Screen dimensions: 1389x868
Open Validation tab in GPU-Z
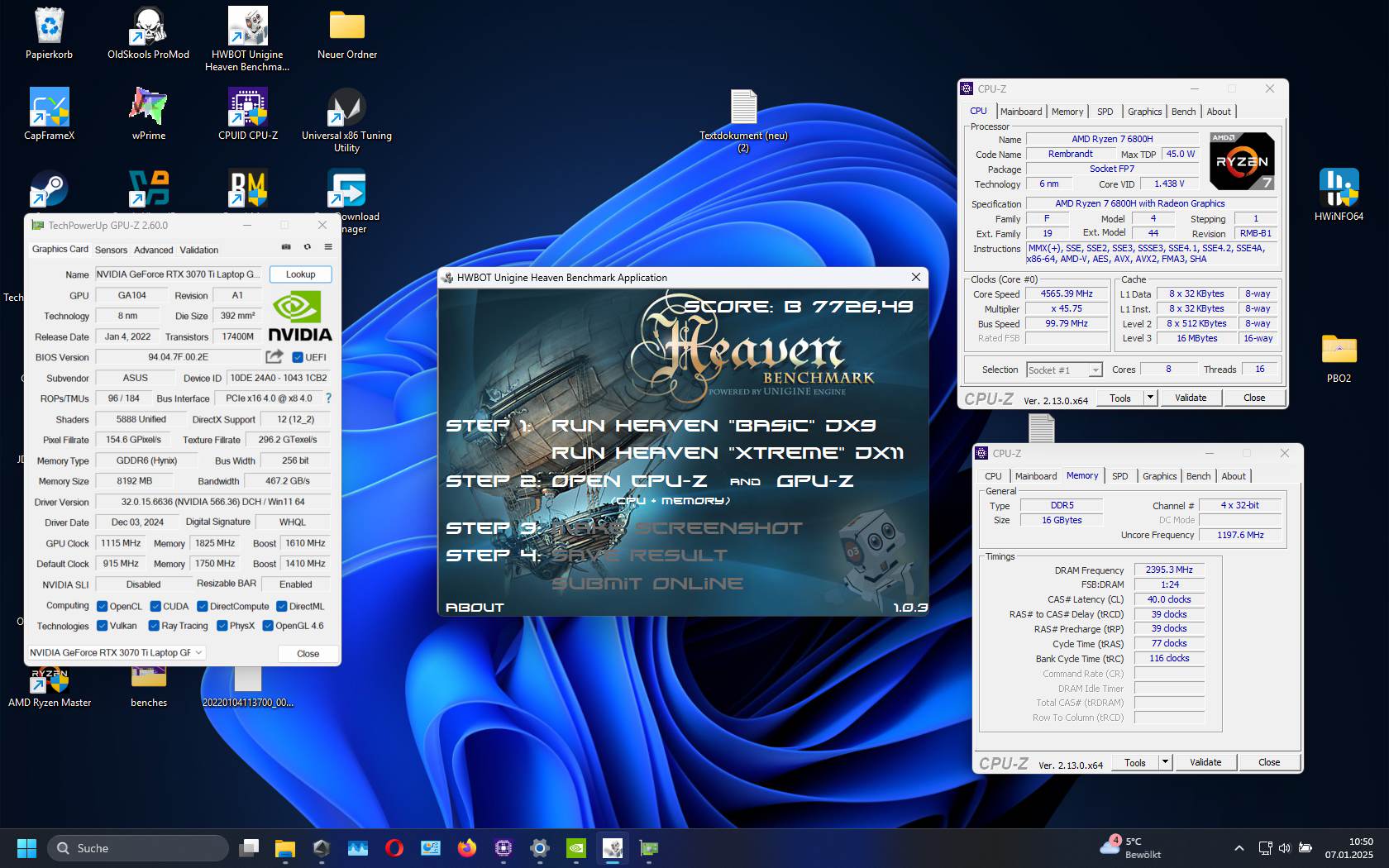coord(199,250)
